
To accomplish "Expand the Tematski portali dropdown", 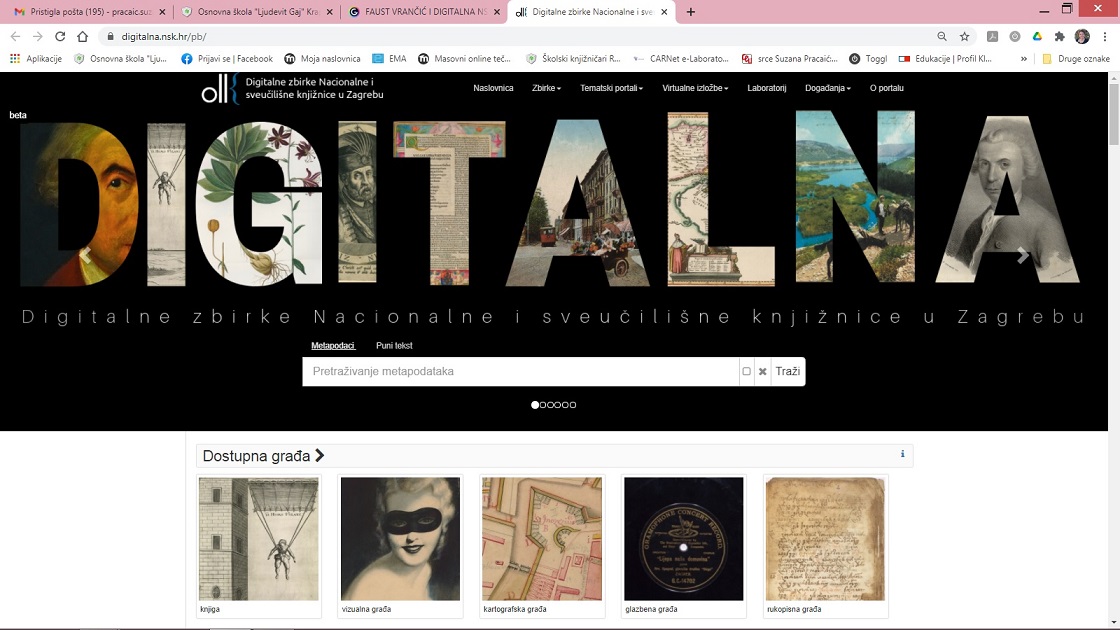I will [x=611, y=88].
